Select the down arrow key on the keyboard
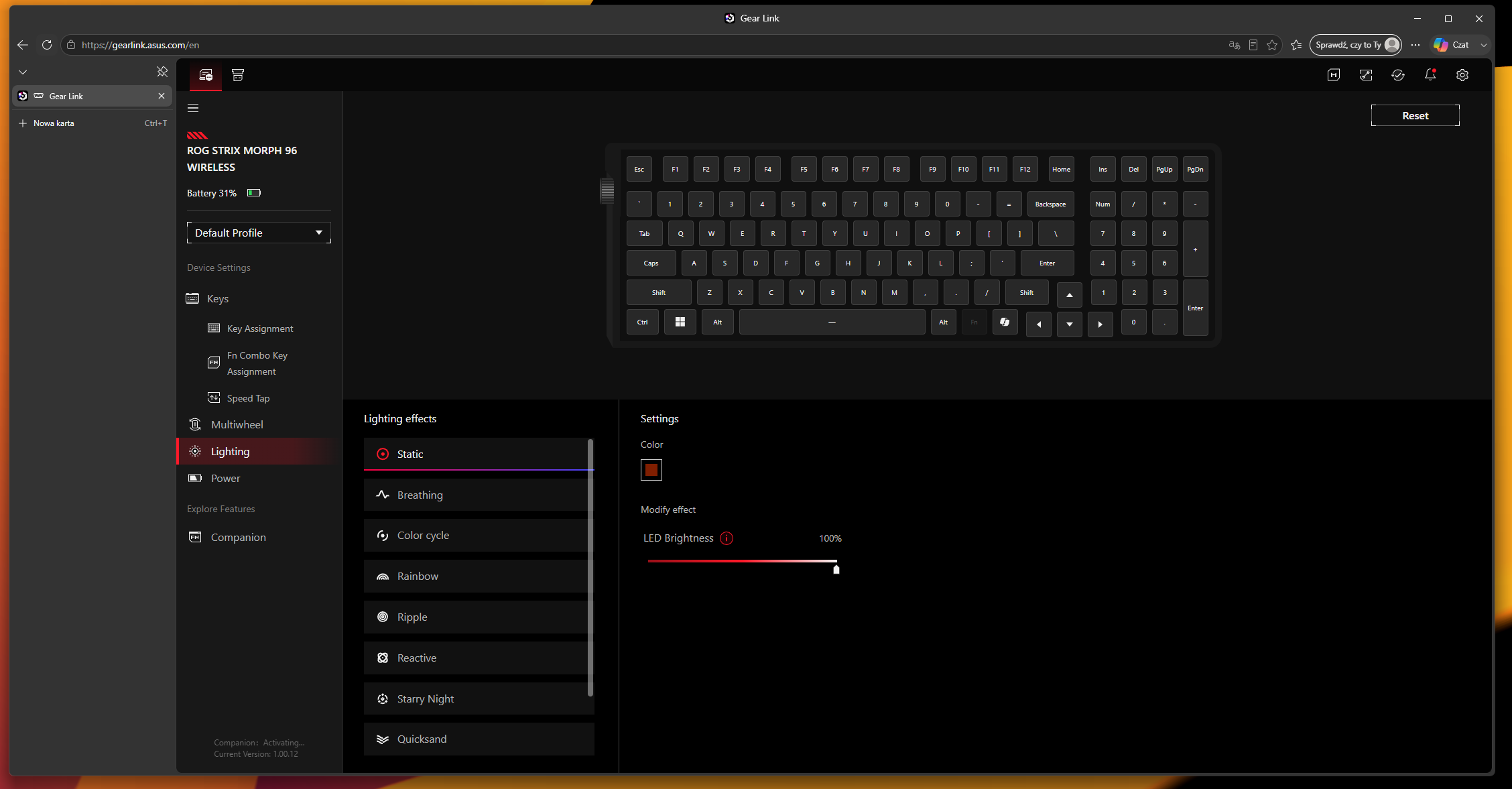Viewport: 1512px width, 789px height. point(1070,324)
